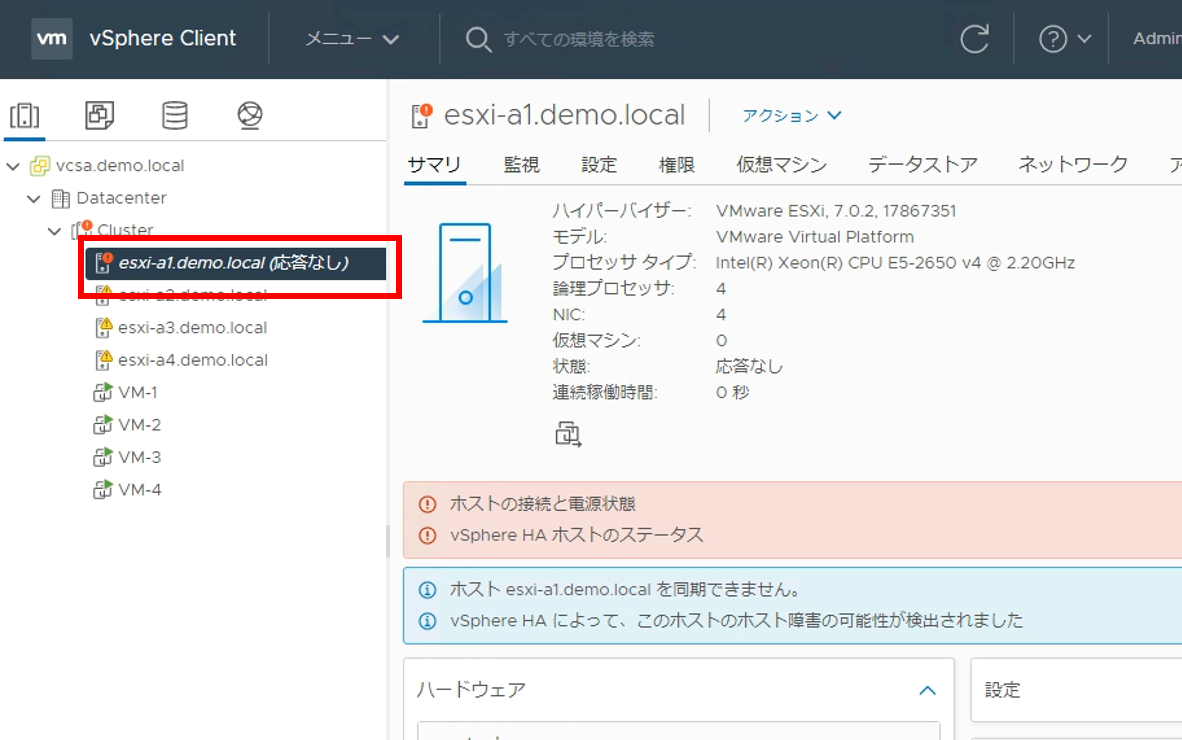1182x740 pixels.
Task: Select VM-4 in the inventory tree
Action: (x=139, y=490)
